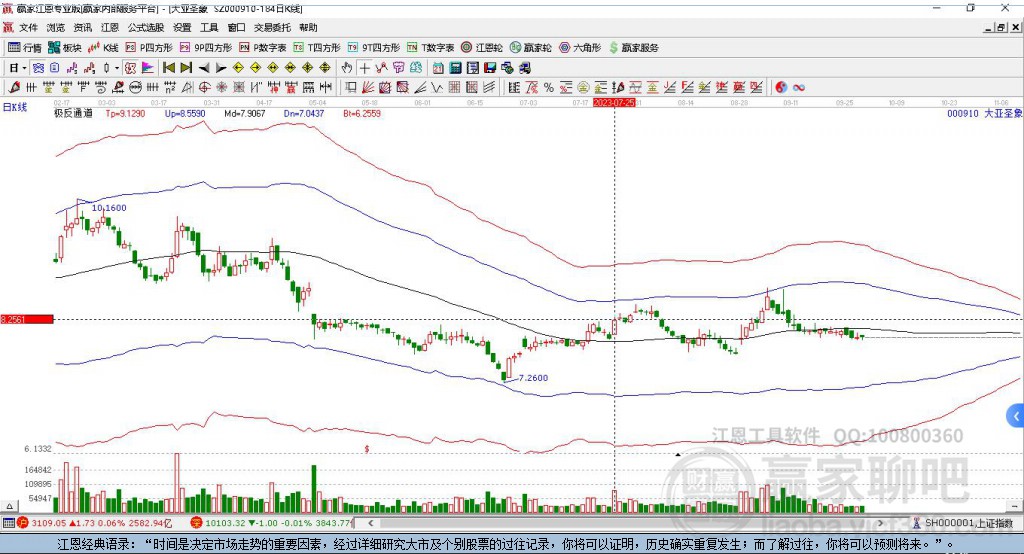This screenshot has height=554, width=1024.
Task: Open the 江恩 menu
Action: point(110,27)
